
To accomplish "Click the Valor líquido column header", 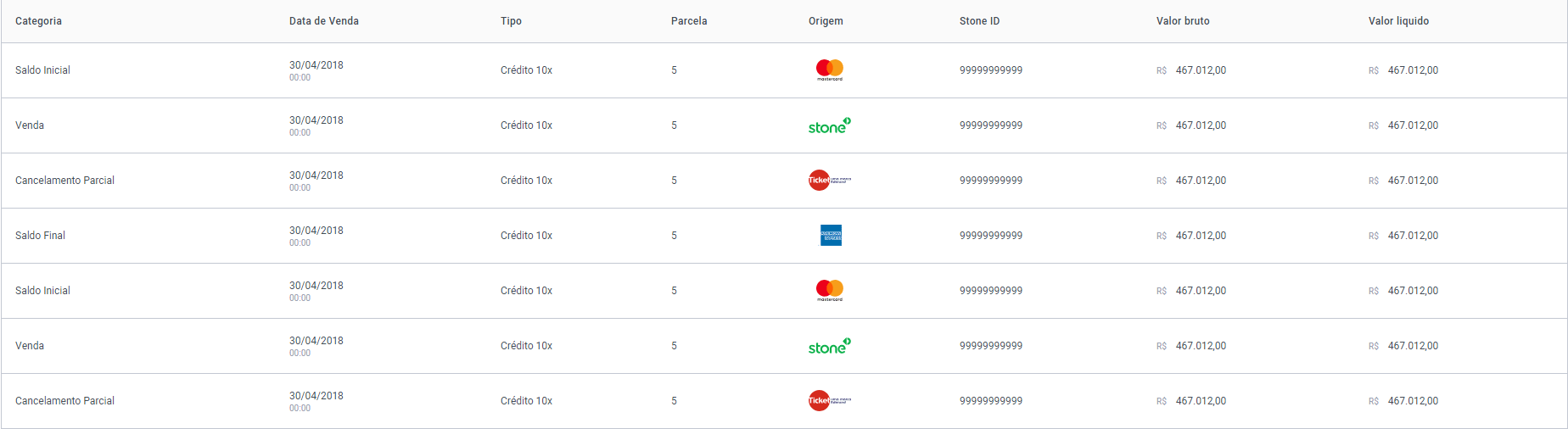I will [1398, 21].
